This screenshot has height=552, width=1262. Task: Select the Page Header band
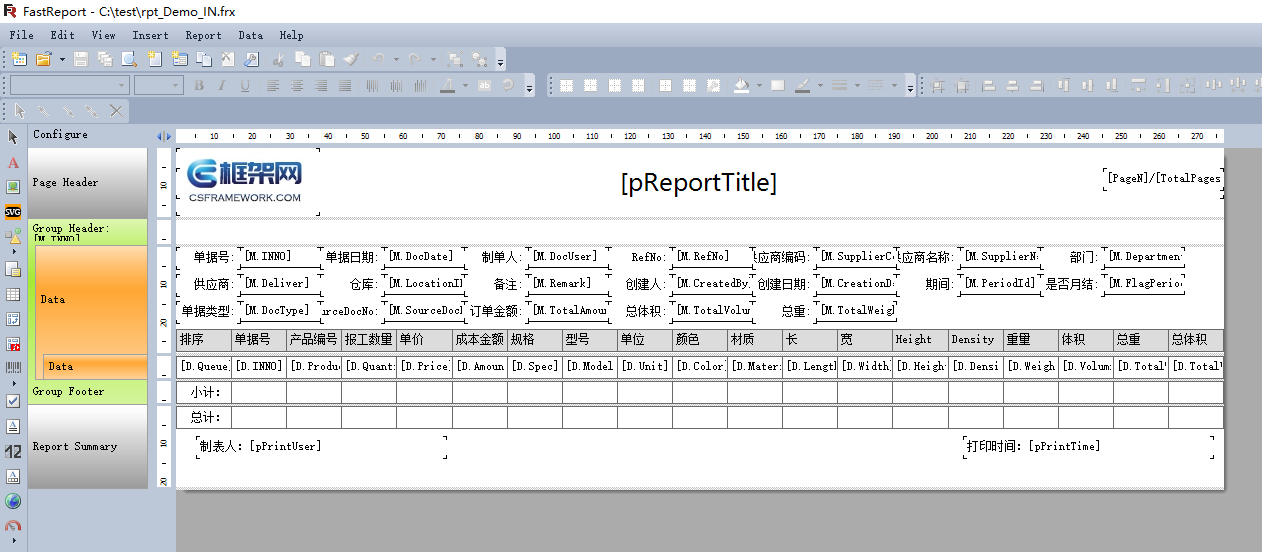coord(88,182)
